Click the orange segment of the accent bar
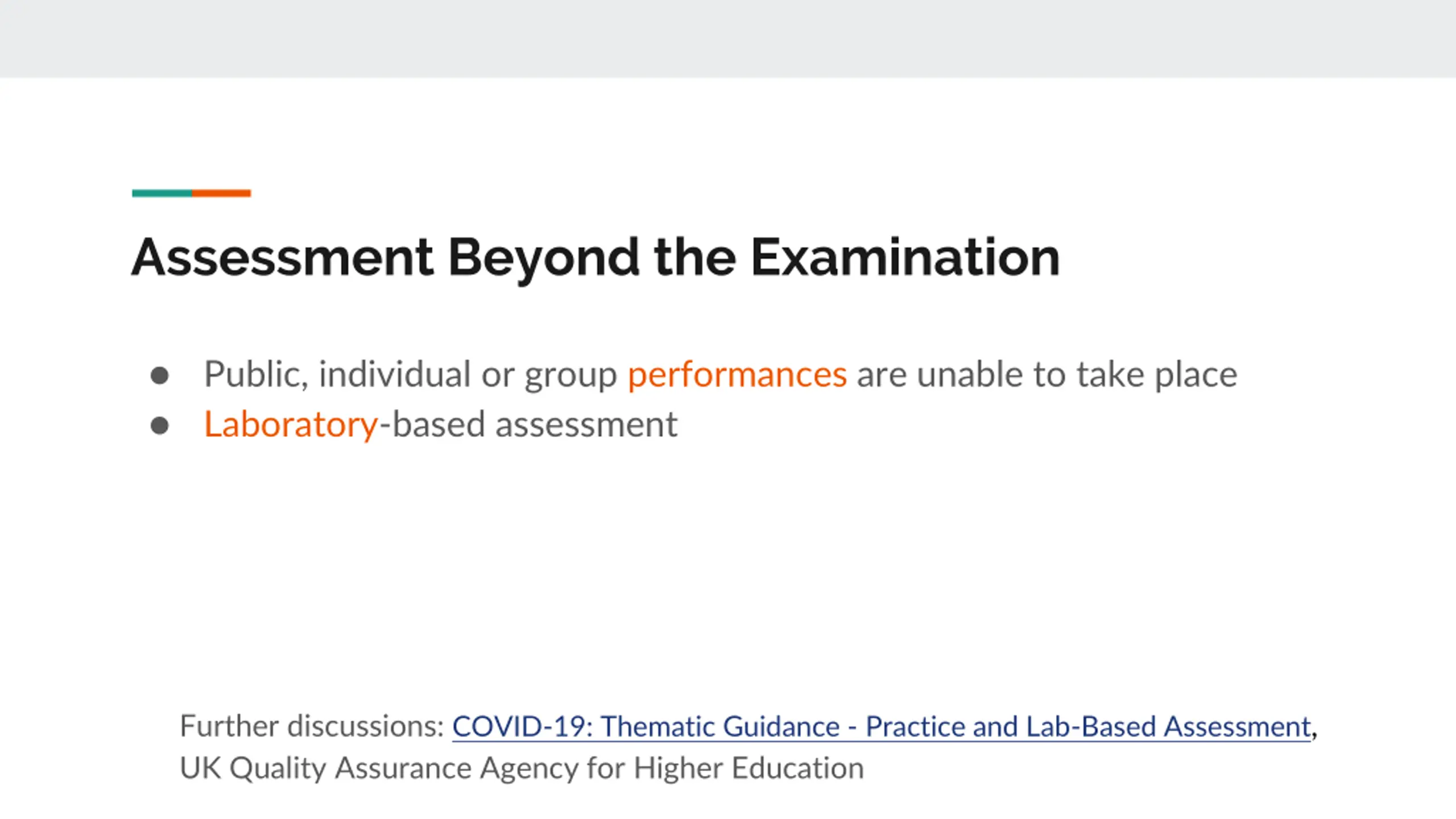 (x=221, y=193)
